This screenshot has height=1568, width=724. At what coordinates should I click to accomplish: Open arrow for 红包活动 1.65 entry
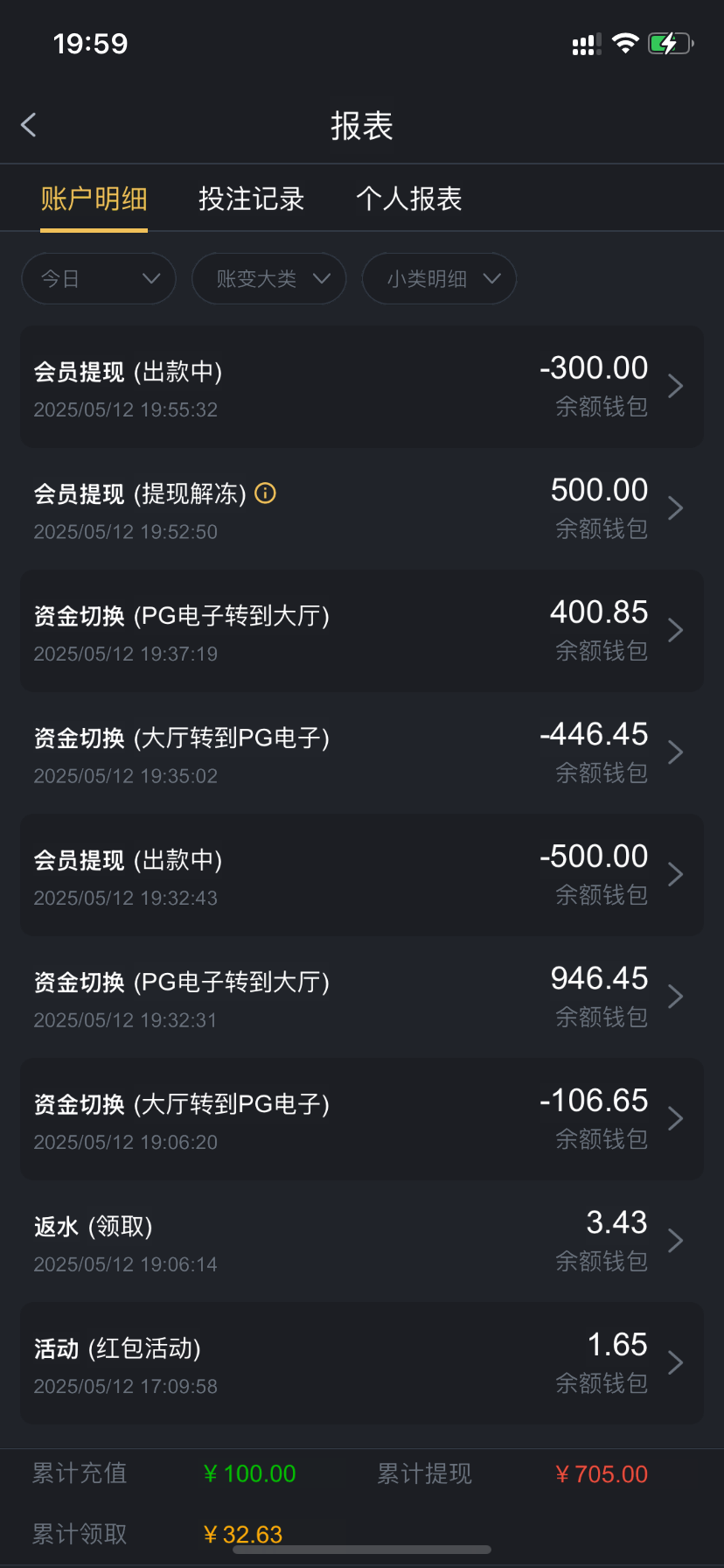(x=675, y=1362)
